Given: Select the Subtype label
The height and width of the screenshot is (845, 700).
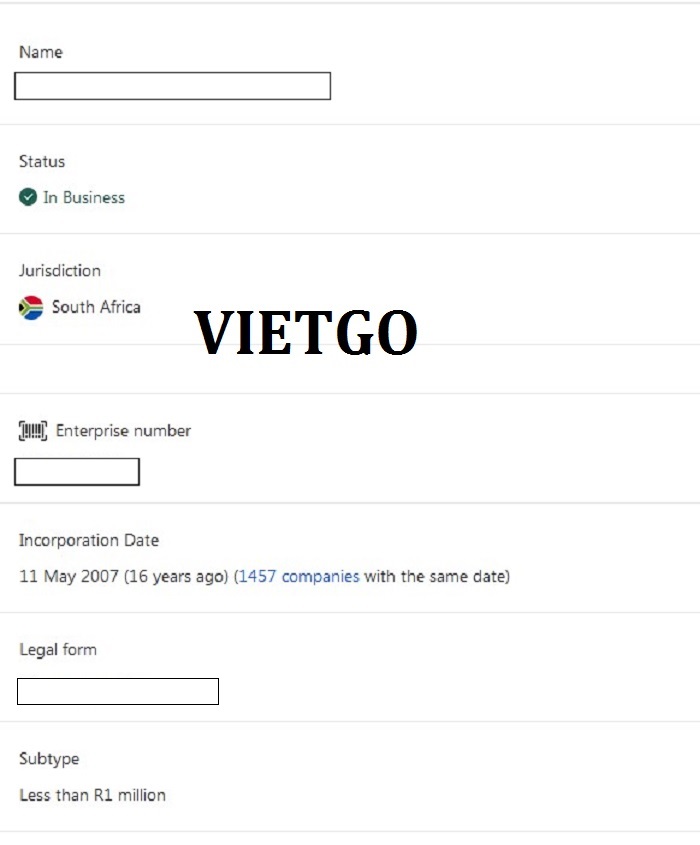Looking at the screenshot, I should [49, 759].
